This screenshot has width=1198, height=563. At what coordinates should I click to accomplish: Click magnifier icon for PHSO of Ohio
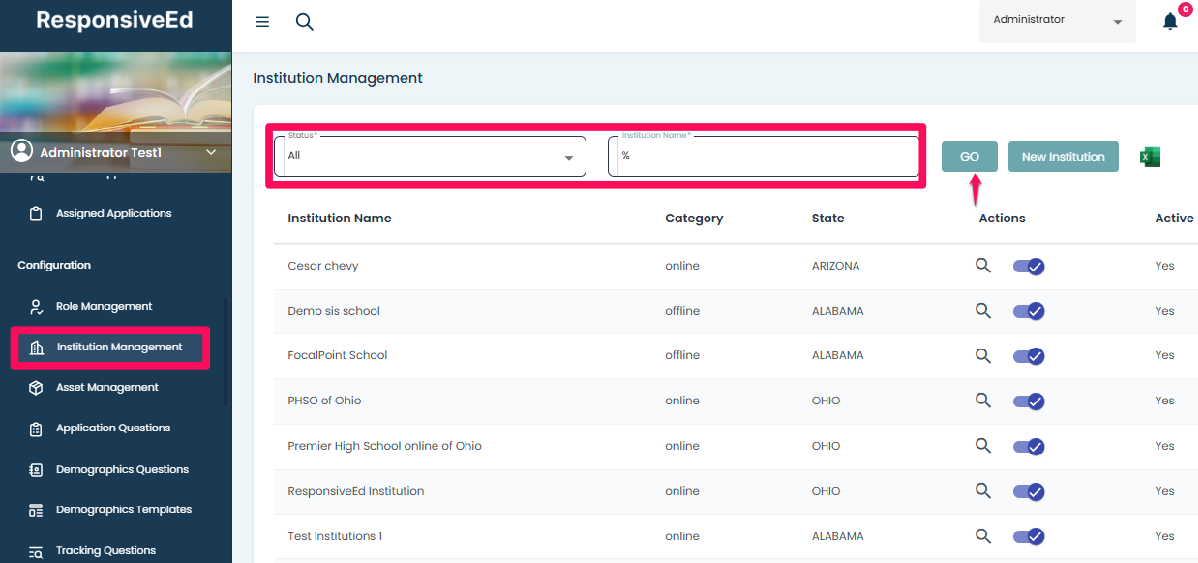coord(983,400)
